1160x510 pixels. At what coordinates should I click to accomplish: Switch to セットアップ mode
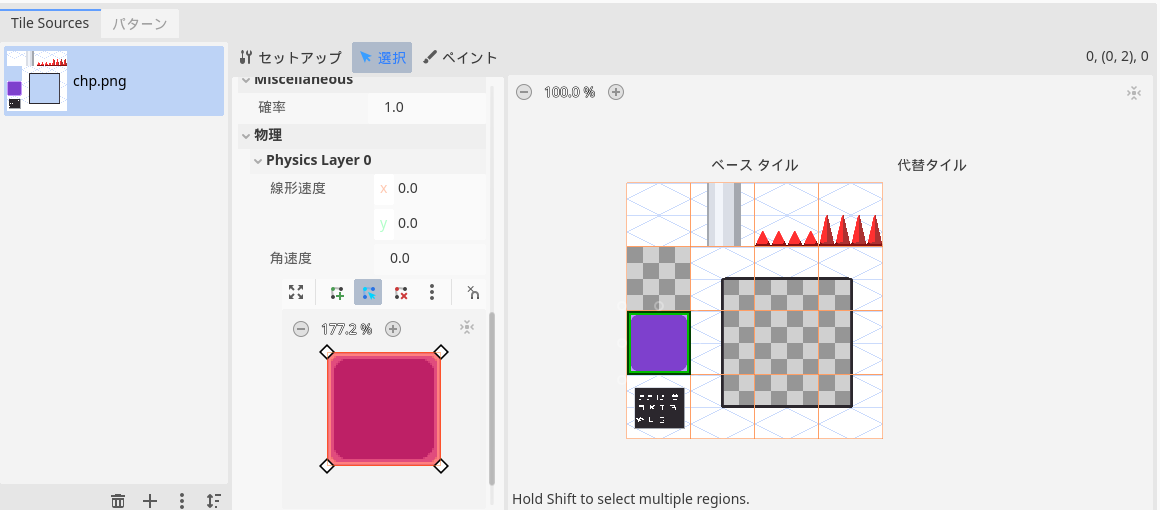click(291, 58)
